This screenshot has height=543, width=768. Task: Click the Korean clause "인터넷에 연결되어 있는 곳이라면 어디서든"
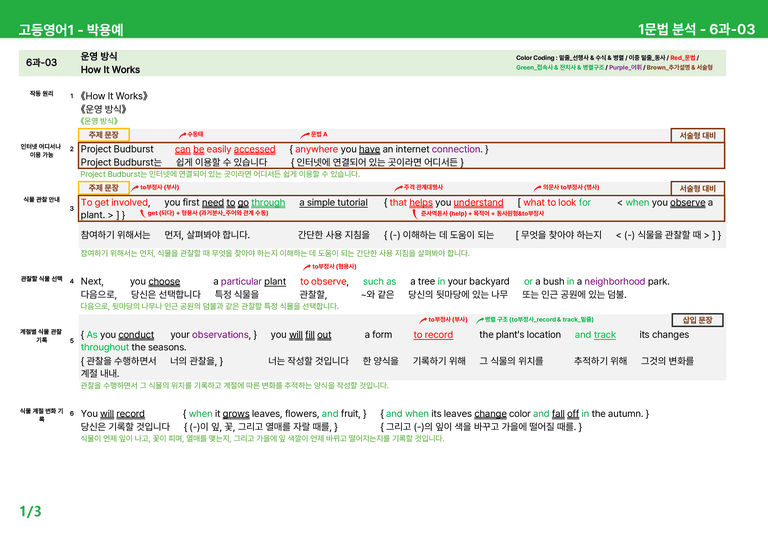point(377,162)
